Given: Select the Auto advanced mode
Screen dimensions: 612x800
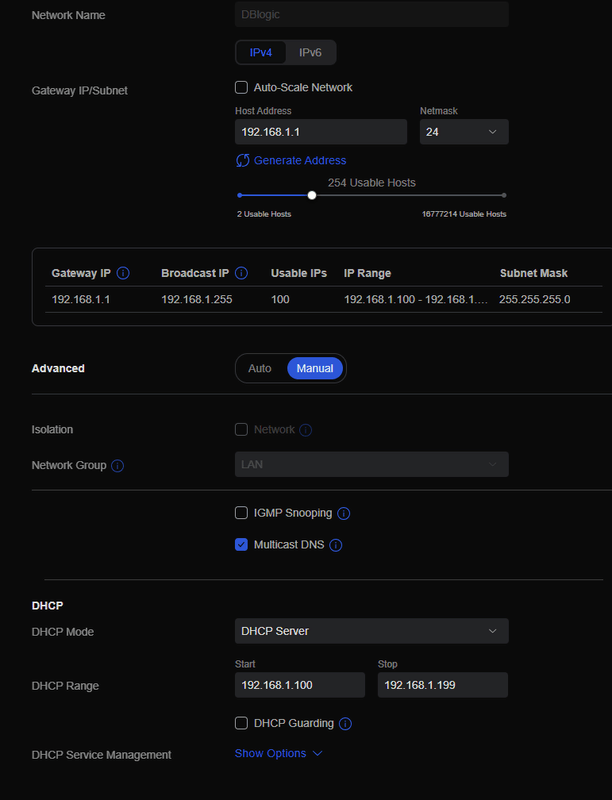Looking at the screenshot, I should [x=260, y=368].
